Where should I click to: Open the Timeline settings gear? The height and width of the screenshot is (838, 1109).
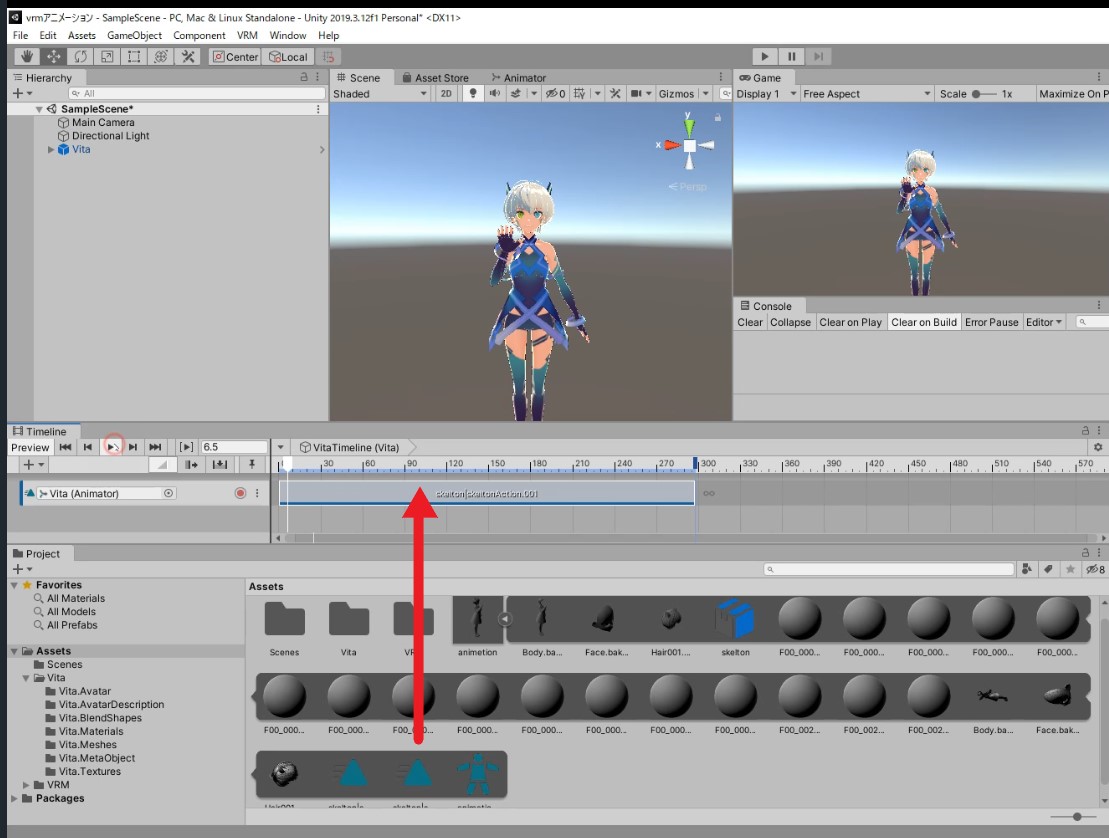click(1098, 447)
